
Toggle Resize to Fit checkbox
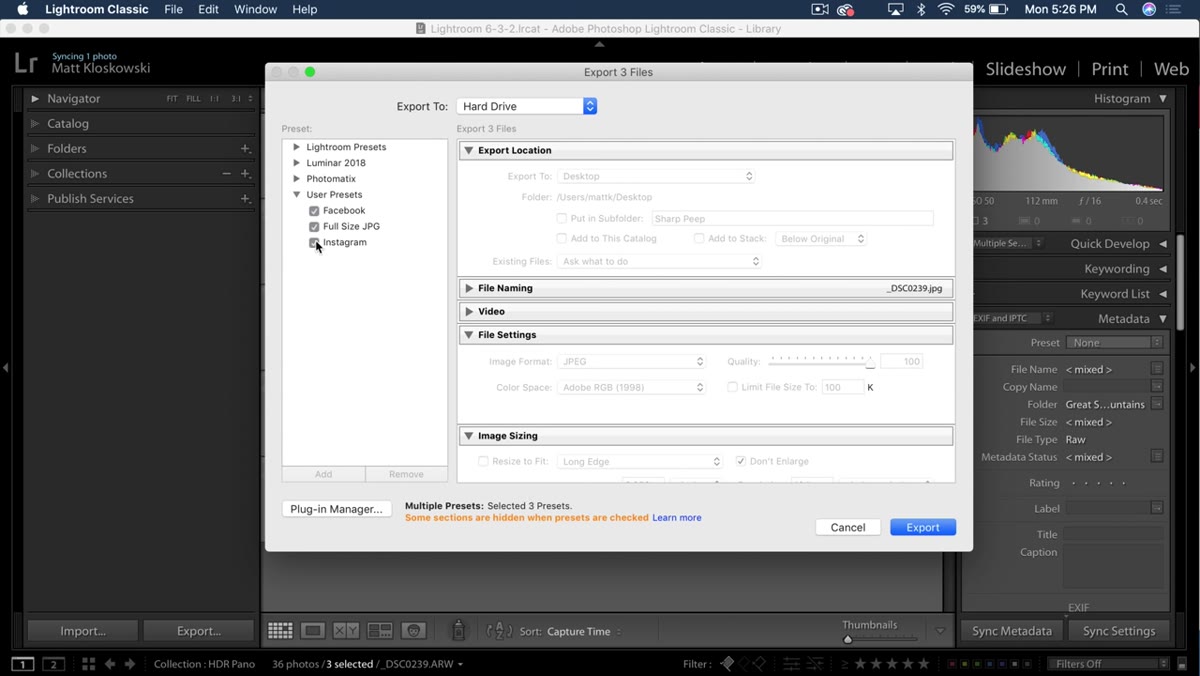point(483,461)
